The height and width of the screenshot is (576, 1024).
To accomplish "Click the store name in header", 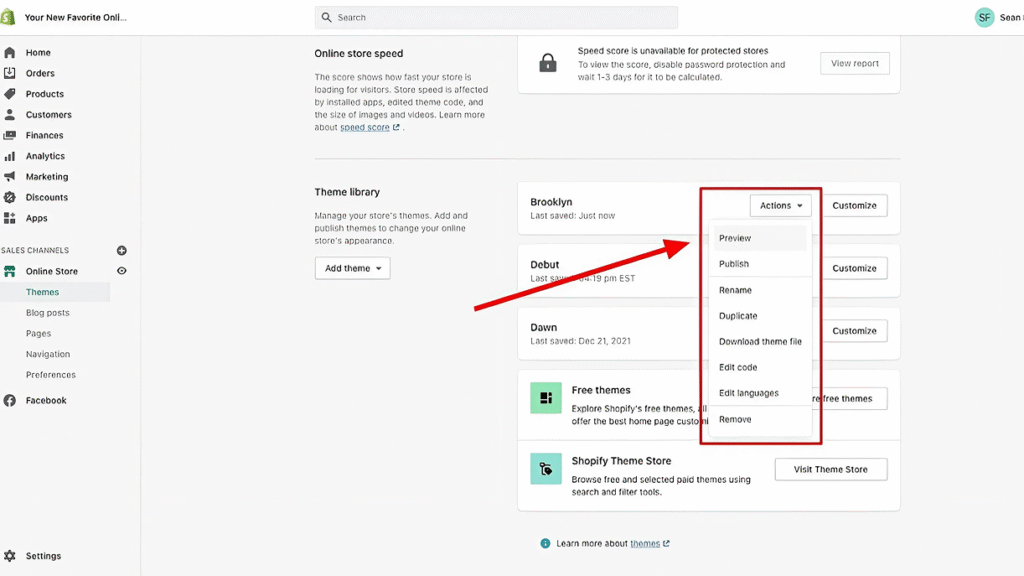I will 76,18.
